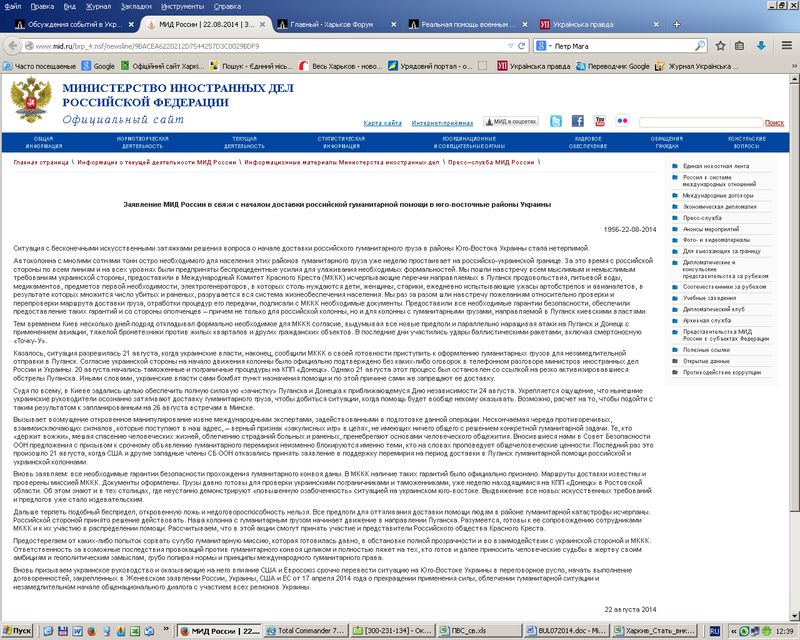Click the Russian coat of arms logo
800x640 pixels.
(31, 100)
